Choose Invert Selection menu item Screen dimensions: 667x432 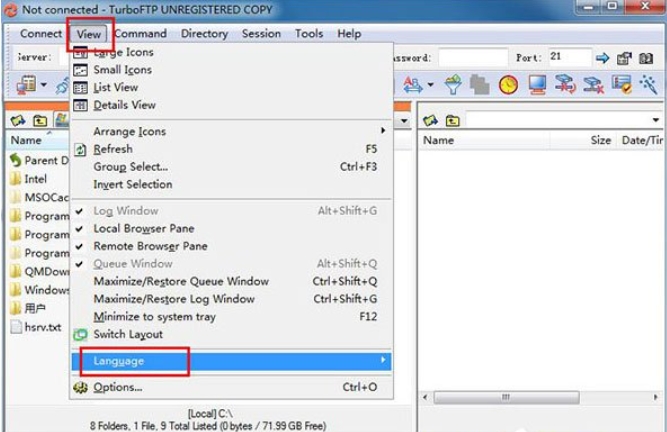232,185
